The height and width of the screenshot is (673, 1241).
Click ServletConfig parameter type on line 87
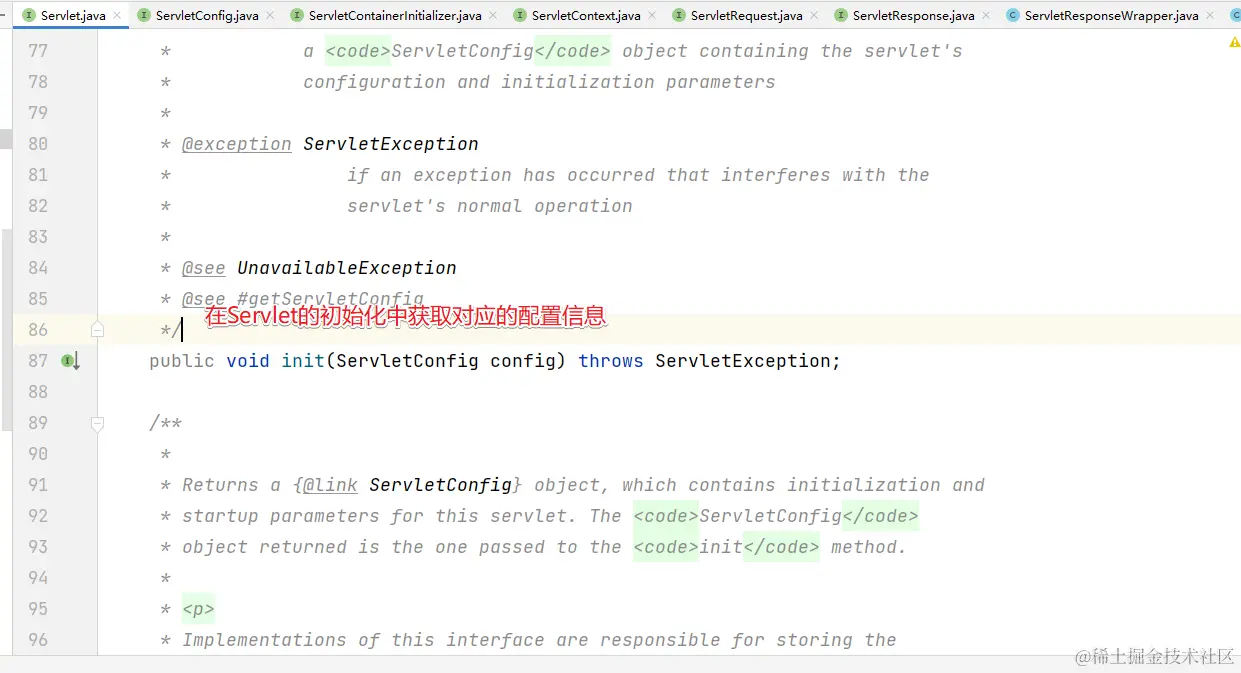(407, 361)
